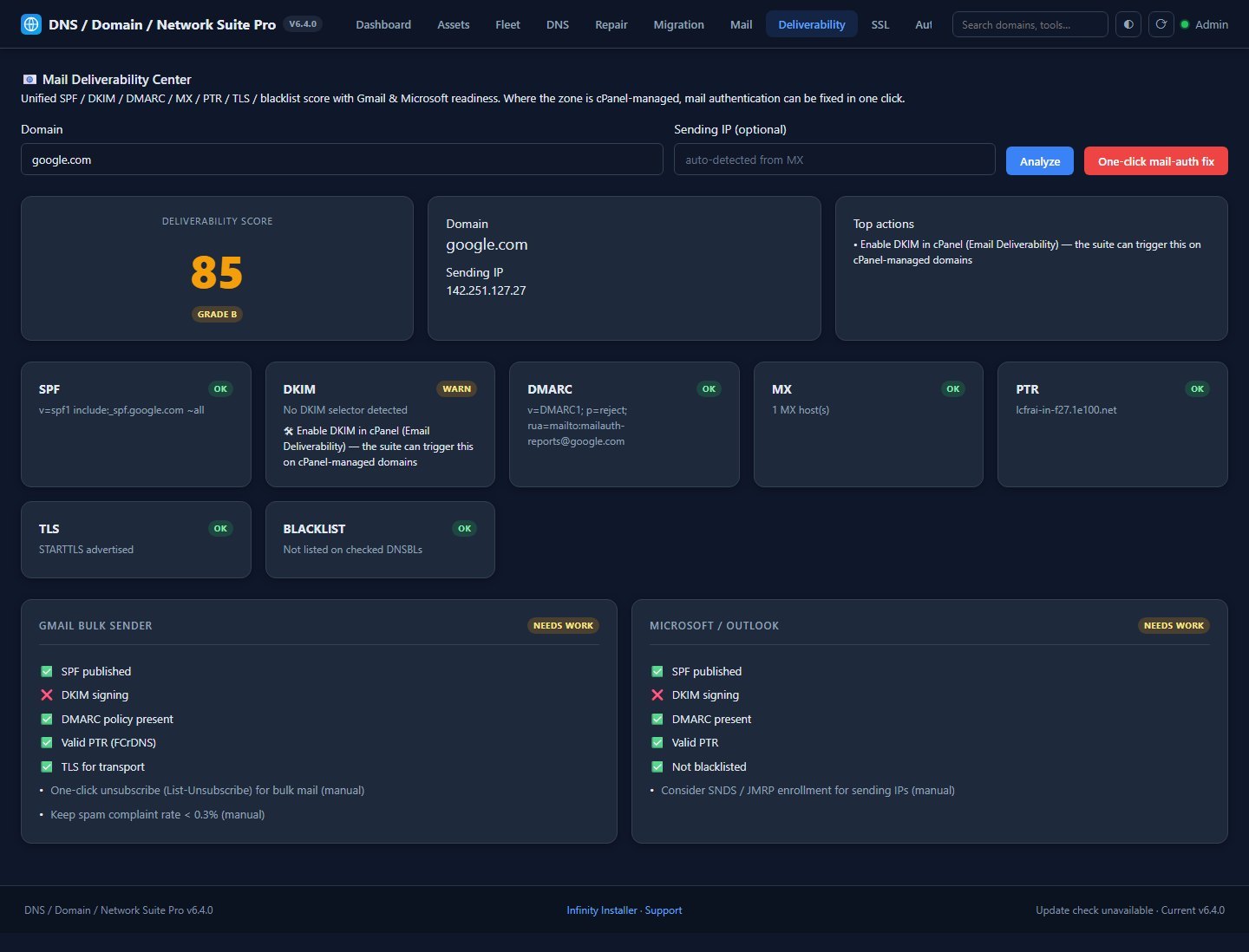Click the PTR hostname lcfrai-in-f27.1e100.net
The image size is (1249, 952).
pyautogui.click(x=1066, y=410)
